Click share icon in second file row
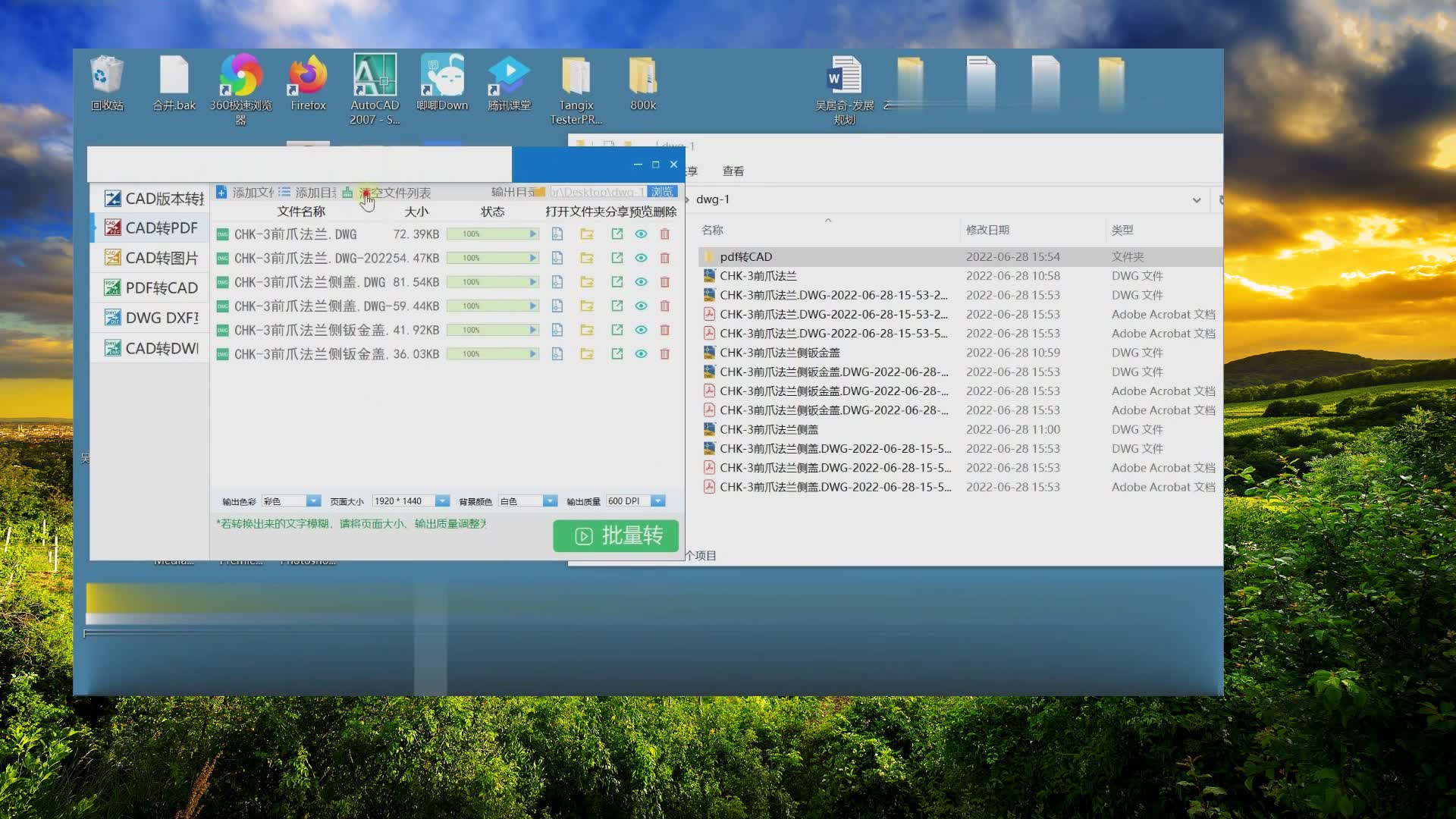 pyautogui.click(x=617, y=259)
